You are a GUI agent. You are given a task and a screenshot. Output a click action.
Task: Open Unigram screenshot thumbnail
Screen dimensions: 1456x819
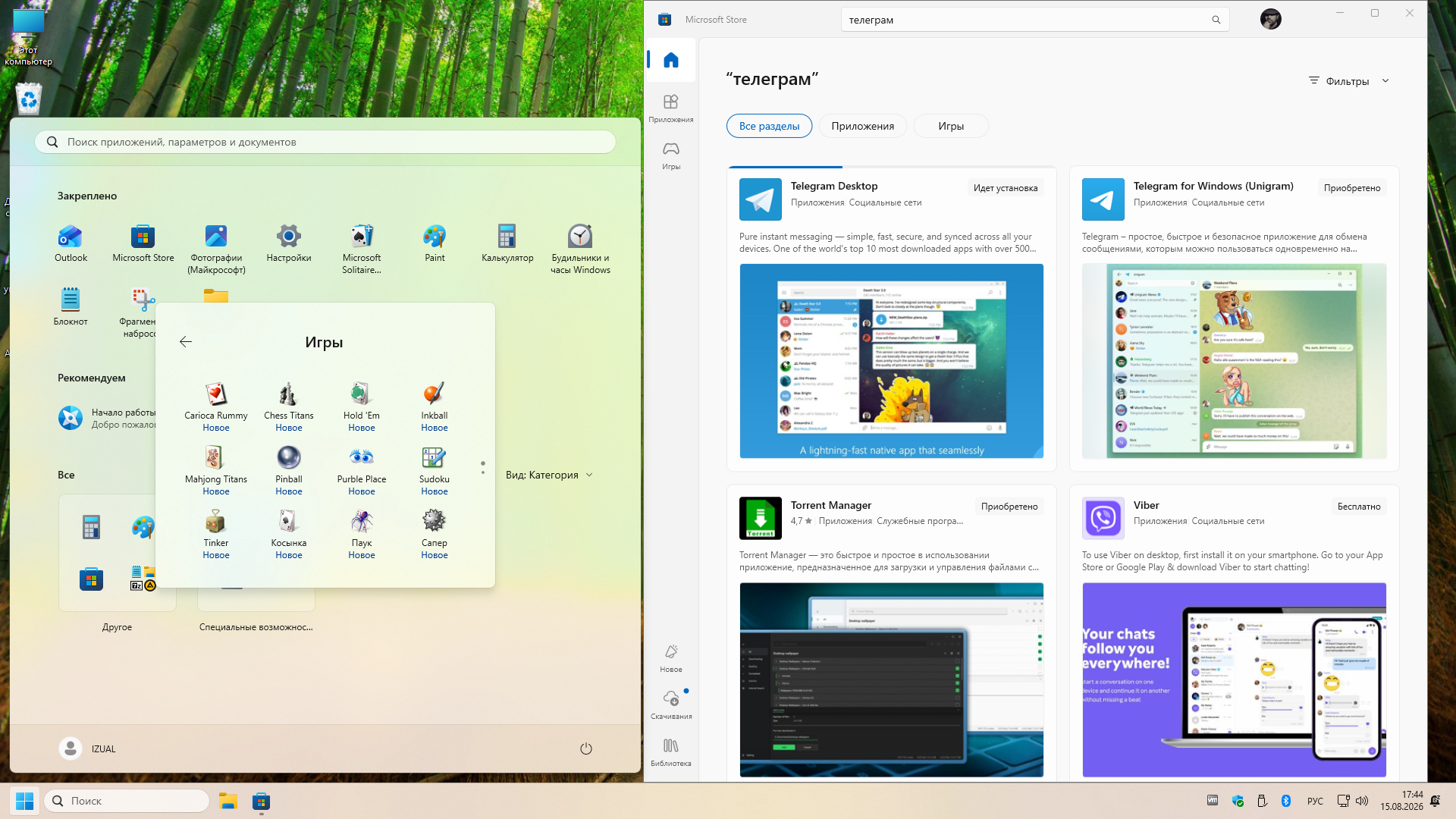1235,361
